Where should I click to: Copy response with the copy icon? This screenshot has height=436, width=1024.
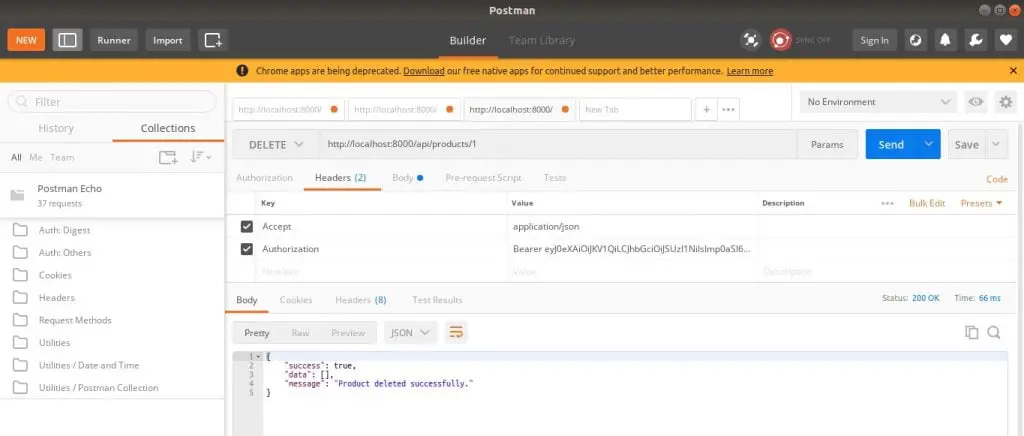[972, 332]
